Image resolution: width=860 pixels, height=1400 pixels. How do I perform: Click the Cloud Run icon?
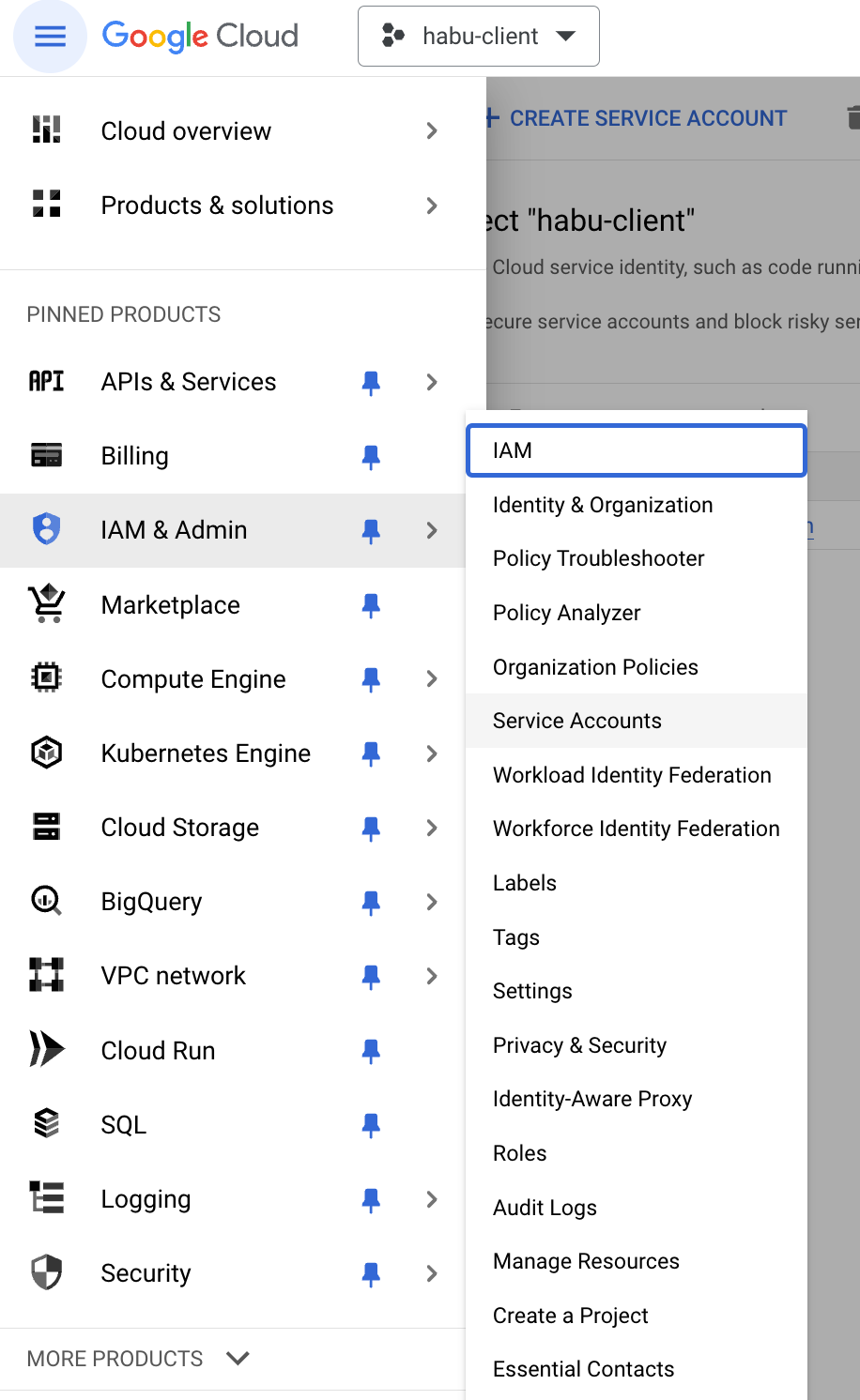(46, 1049)
